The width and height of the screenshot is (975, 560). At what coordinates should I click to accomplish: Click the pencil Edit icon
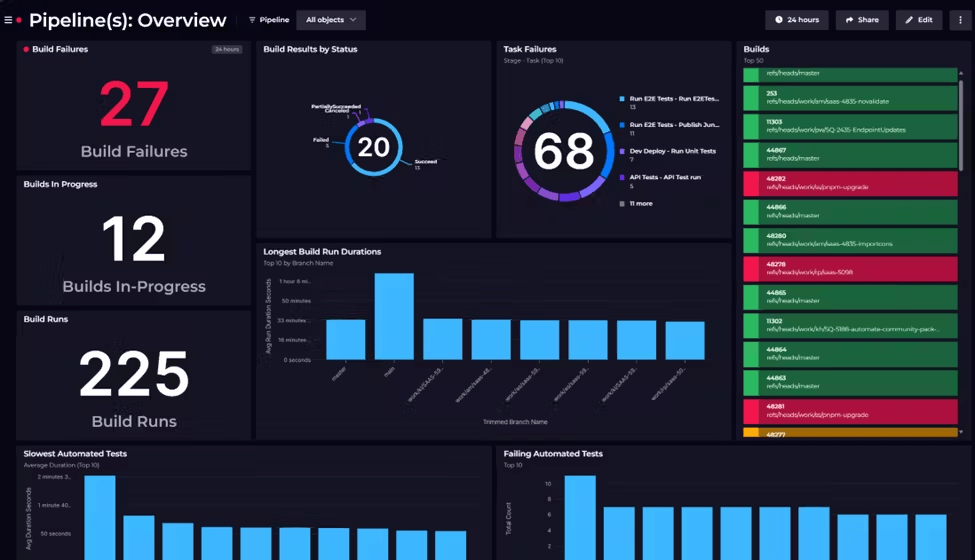[909, 20]
